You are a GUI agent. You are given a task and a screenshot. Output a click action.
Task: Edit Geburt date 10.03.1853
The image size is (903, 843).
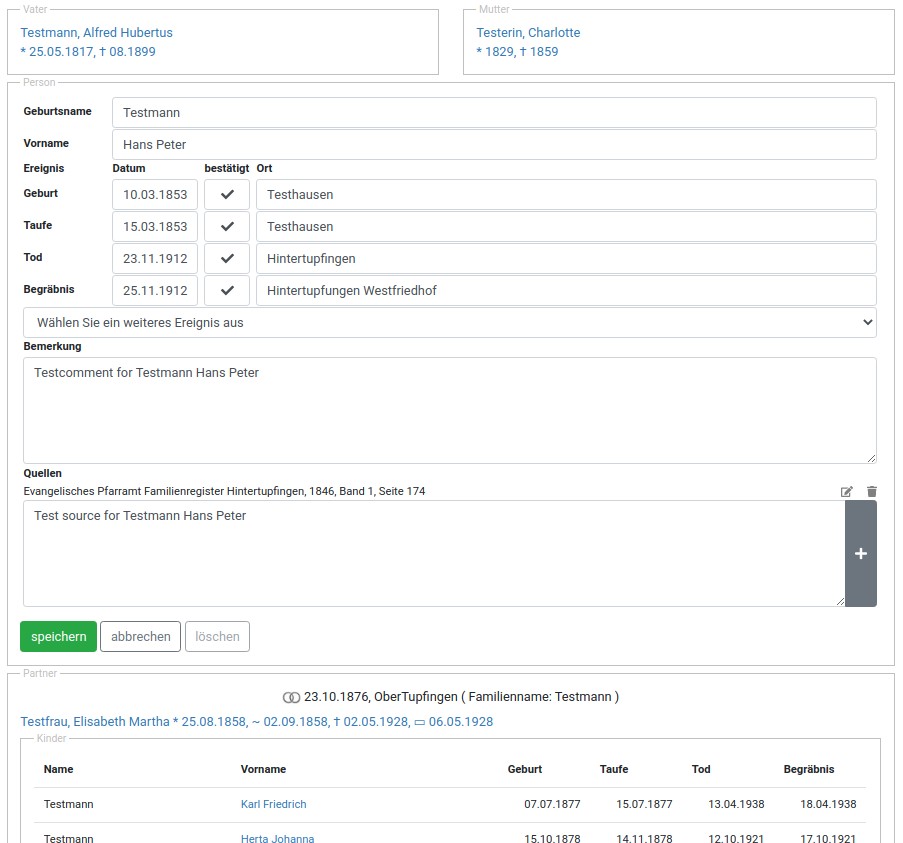click(x=155, y=195)
